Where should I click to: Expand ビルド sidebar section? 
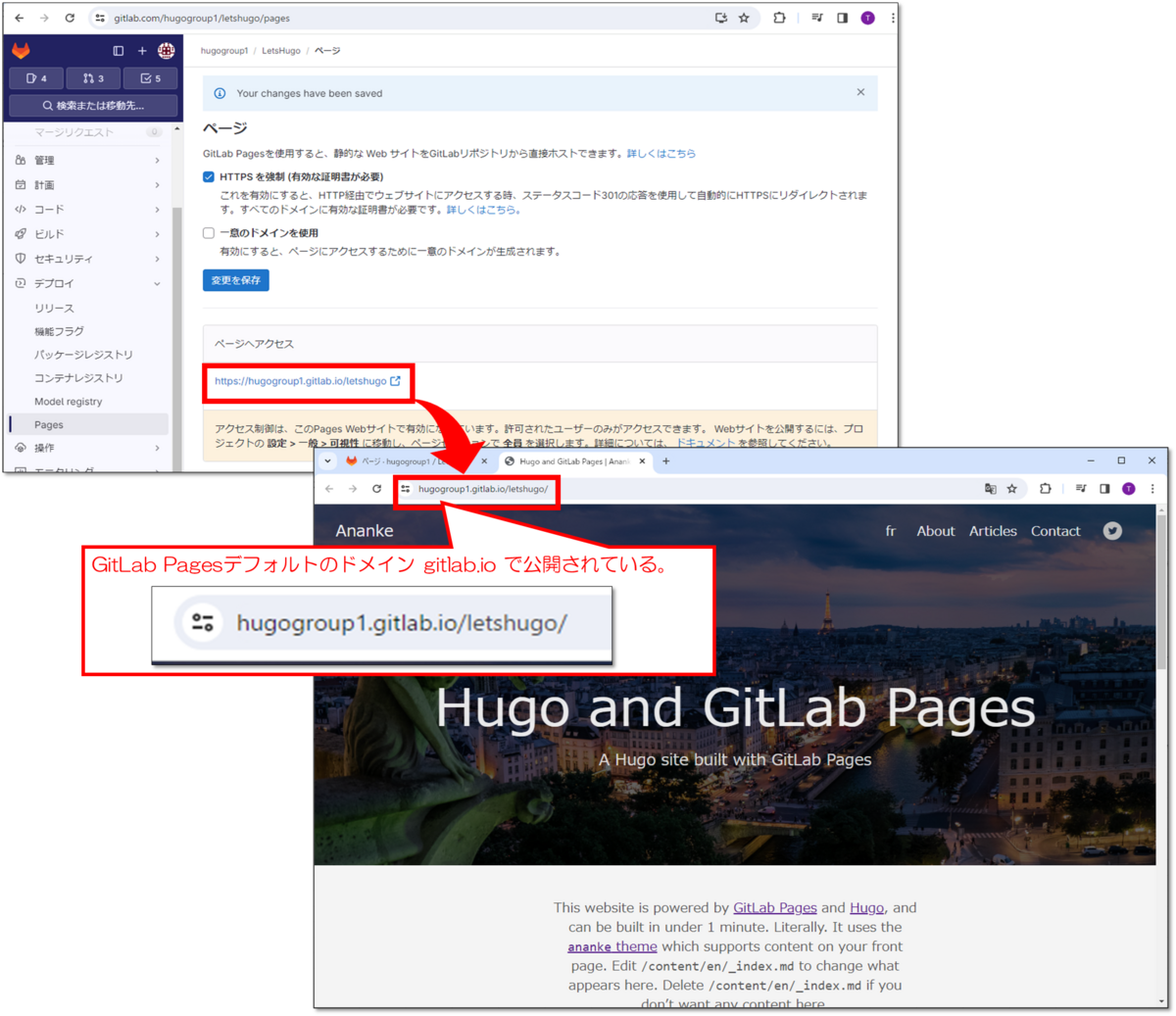88,234
